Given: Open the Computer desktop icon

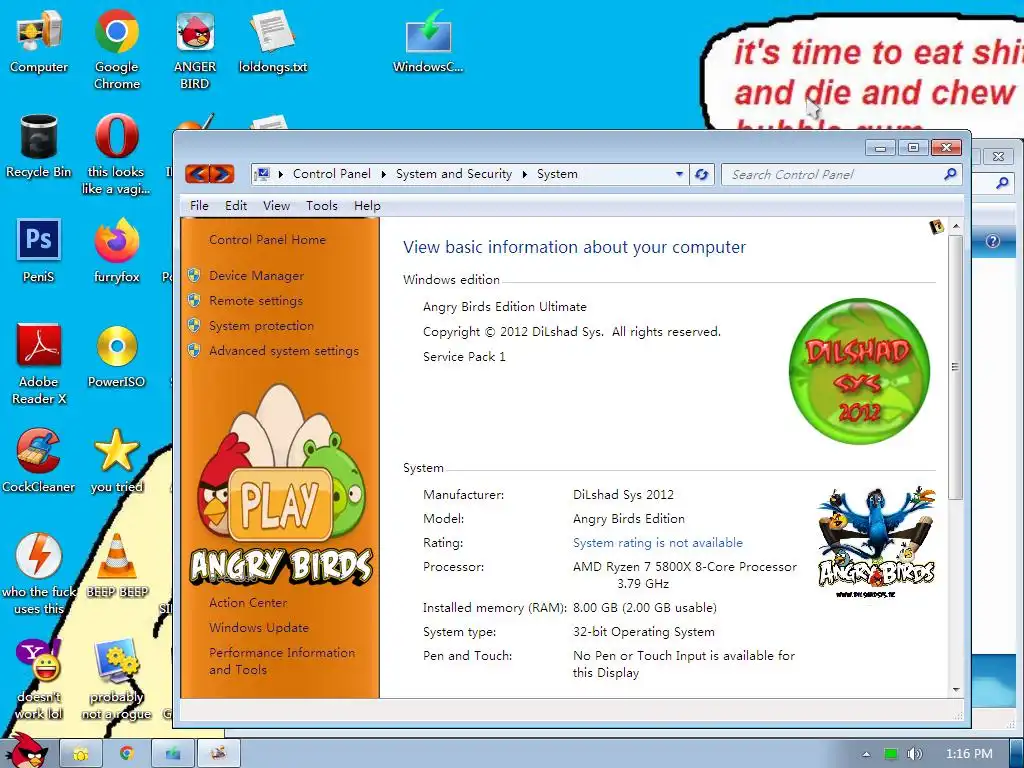Looking at the screenshot, I should tap(39, 40).
